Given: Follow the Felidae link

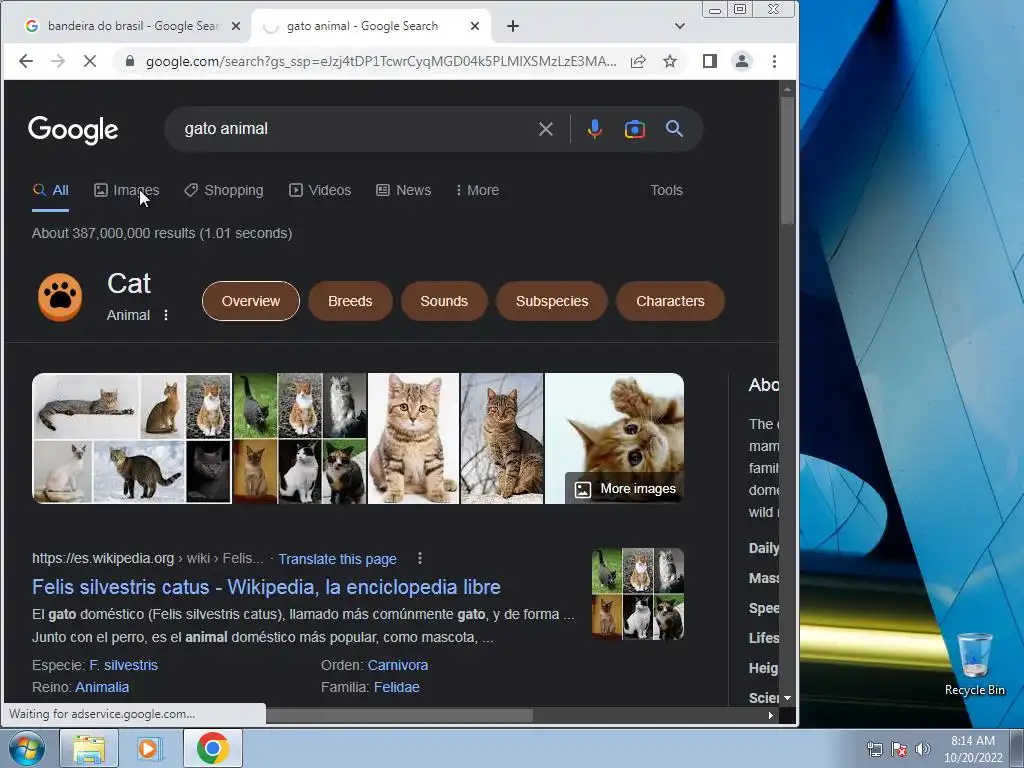Looking at the screenshot, I should pos(396,688).
